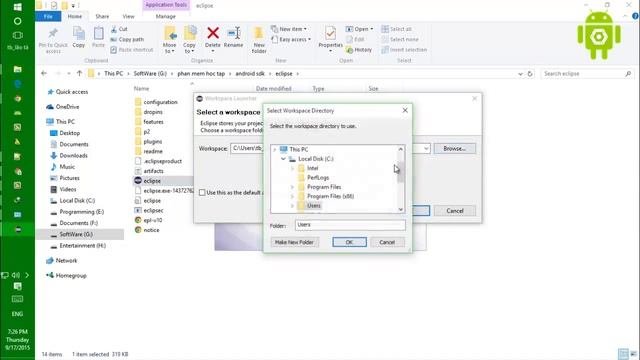This screenshot has width=640, height=360.
Task: Tick Use this as the default checkbox
Action: 202,192
